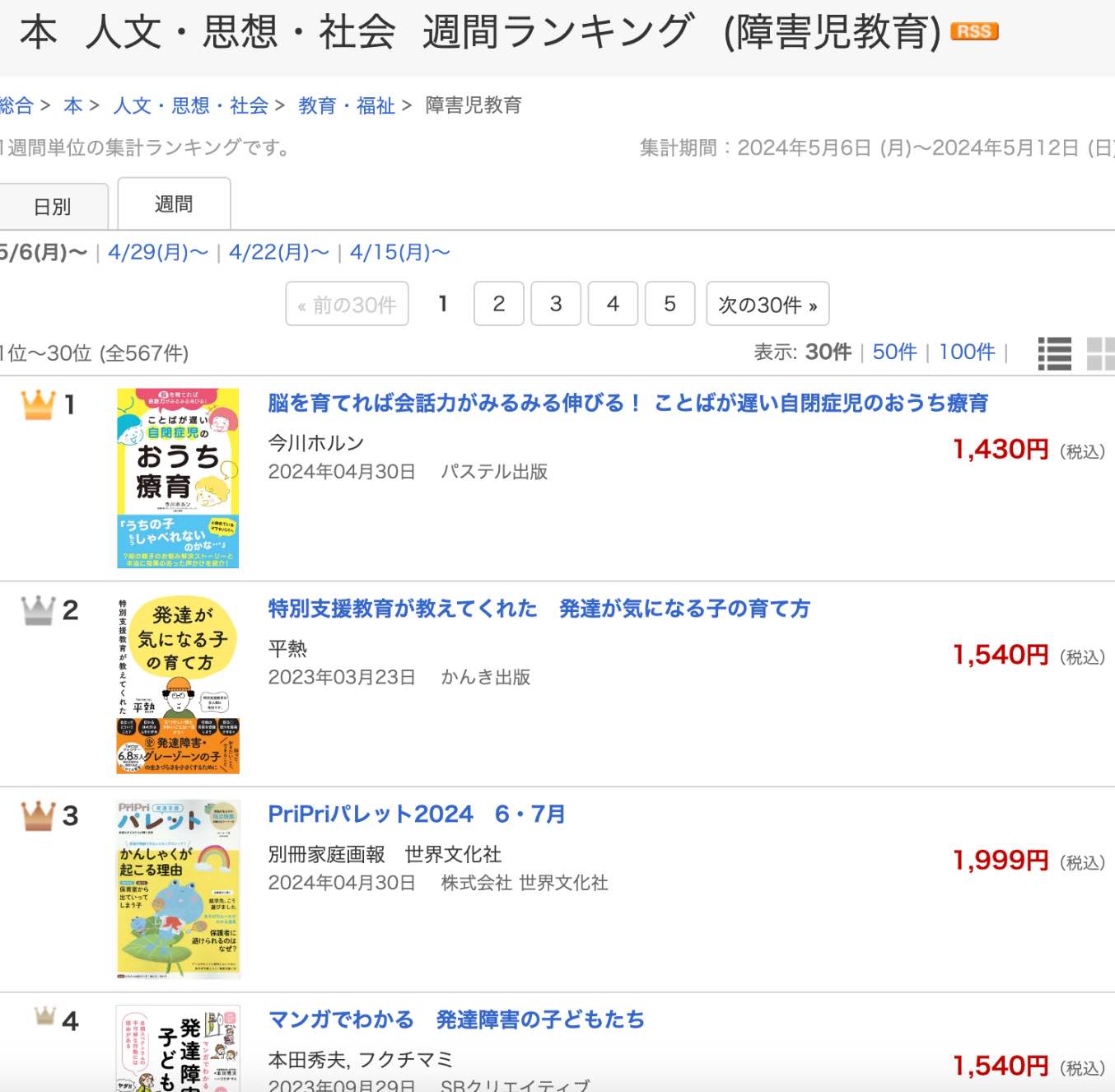The width and height of the screenshot is (1115, 1092).
Task: Open 人文・思想・社会 breadcrumb link
Action: [x=191, y=105]
